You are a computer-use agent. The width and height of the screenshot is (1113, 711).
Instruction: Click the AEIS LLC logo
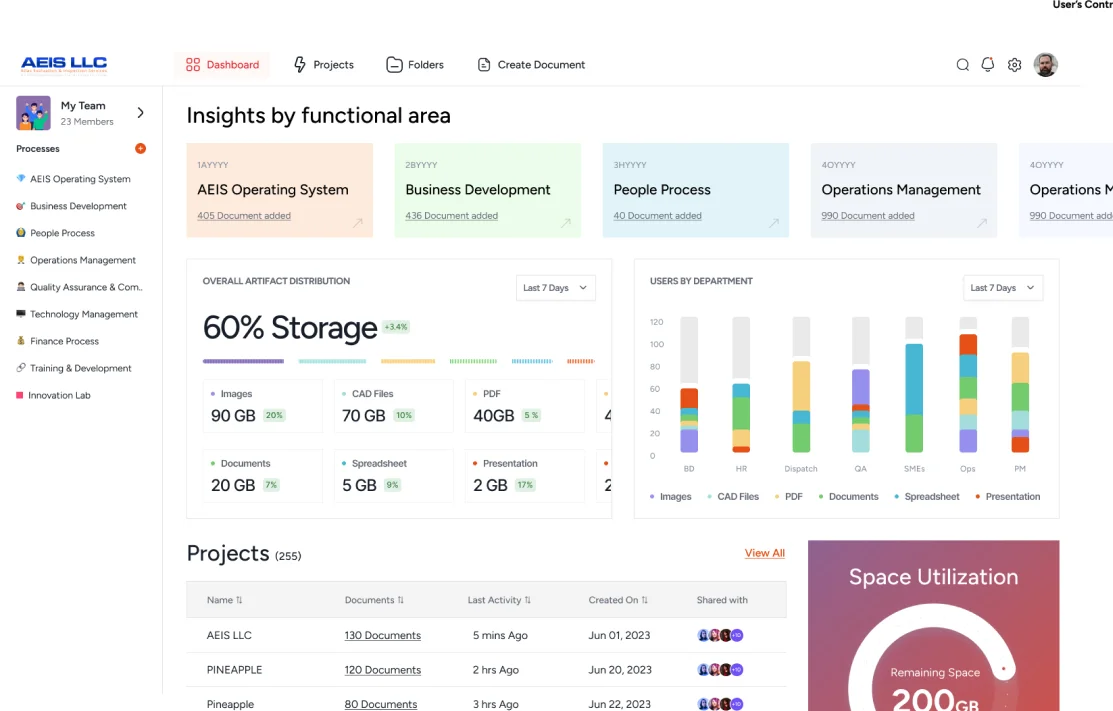pyautogui.click(x=64, y=65)
